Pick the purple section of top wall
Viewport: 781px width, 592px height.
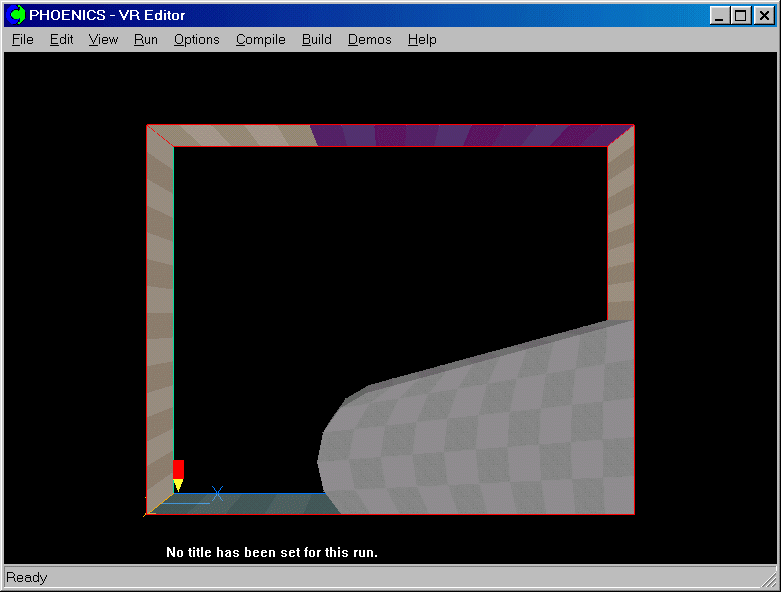pos(470,135)
